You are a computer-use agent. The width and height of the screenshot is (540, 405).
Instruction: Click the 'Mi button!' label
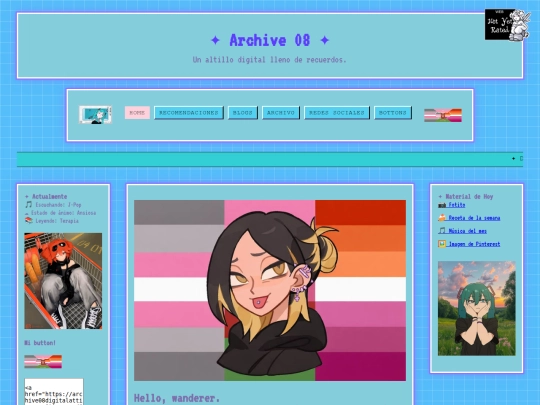[40, 343]
